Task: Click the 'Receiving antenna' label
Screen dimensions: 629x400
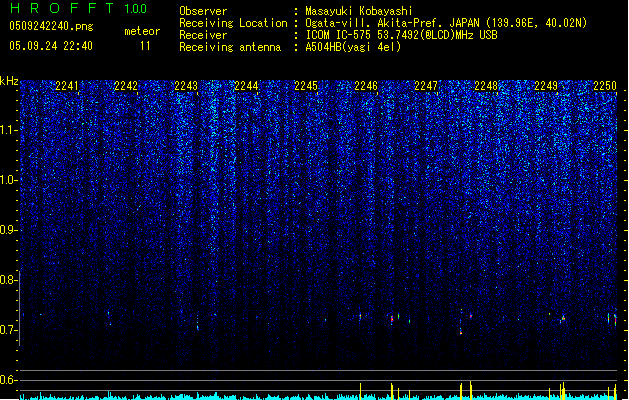Action: 230,47
